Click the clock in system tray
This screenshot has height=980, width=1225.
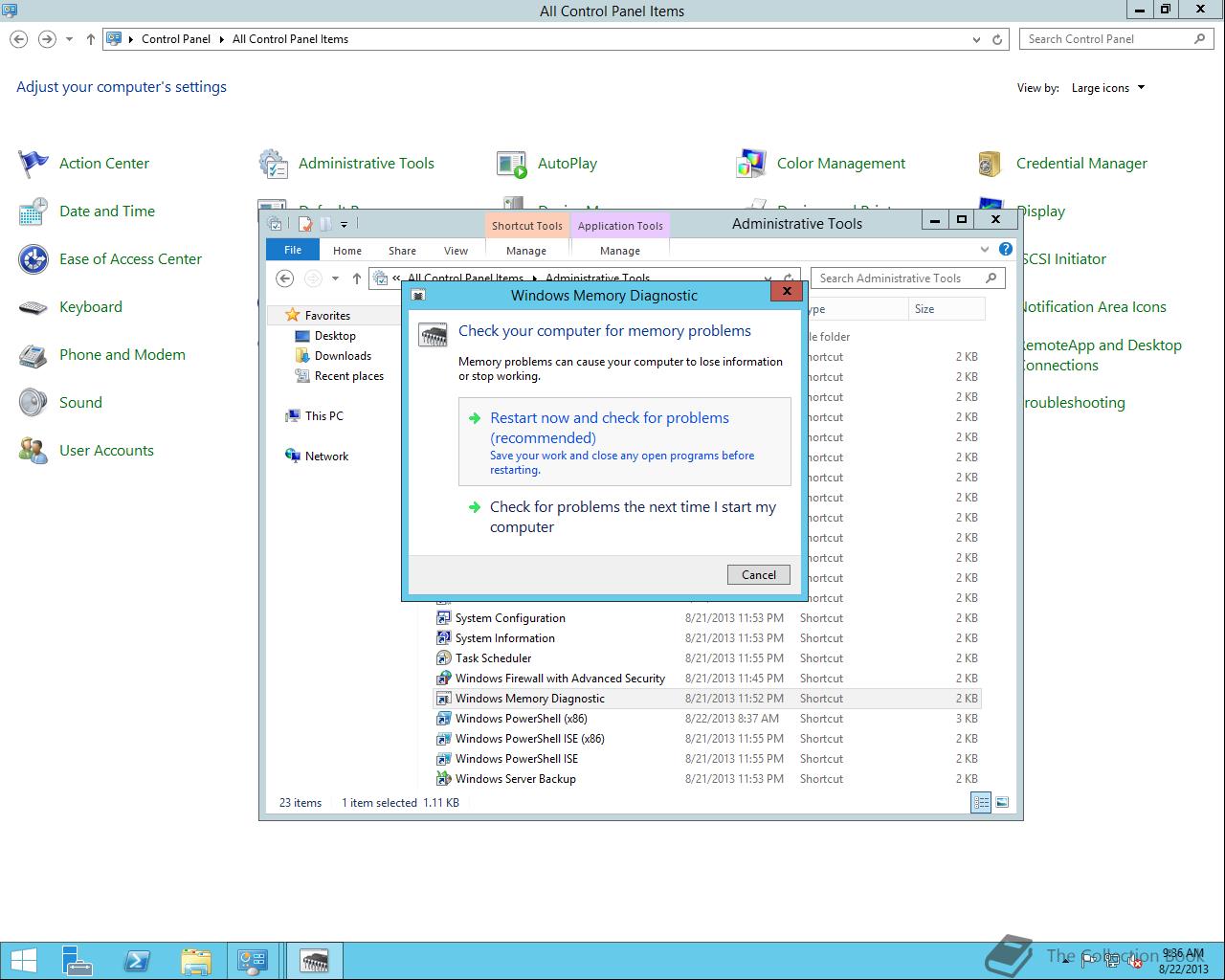[1183, 961]
